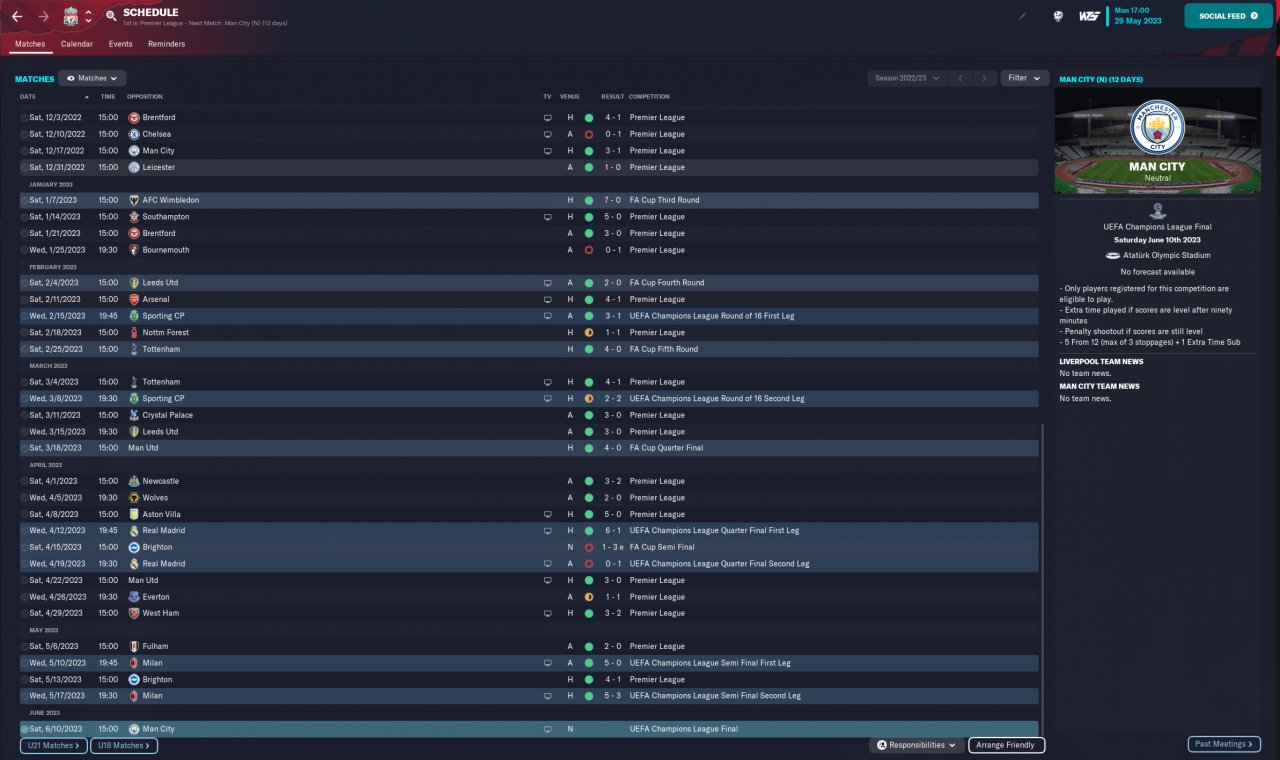The width and height of the screenshot is (1280, 760).
Task: Click the TV icon on the West Ham row
Action: click(x=547, y=613)
